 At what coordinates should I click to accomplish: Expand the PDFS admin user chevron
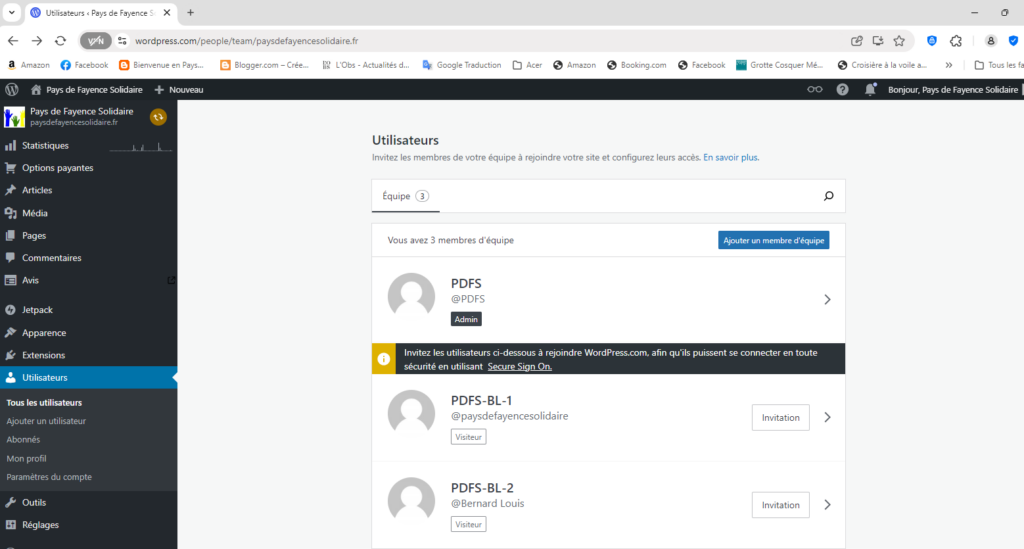click(x=827, y=299)
